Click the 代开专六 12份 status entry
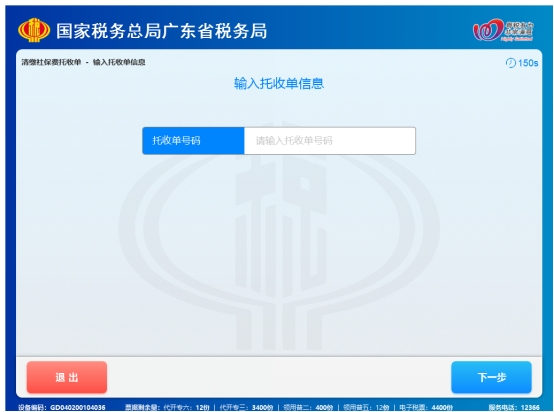 pos(187,407)
